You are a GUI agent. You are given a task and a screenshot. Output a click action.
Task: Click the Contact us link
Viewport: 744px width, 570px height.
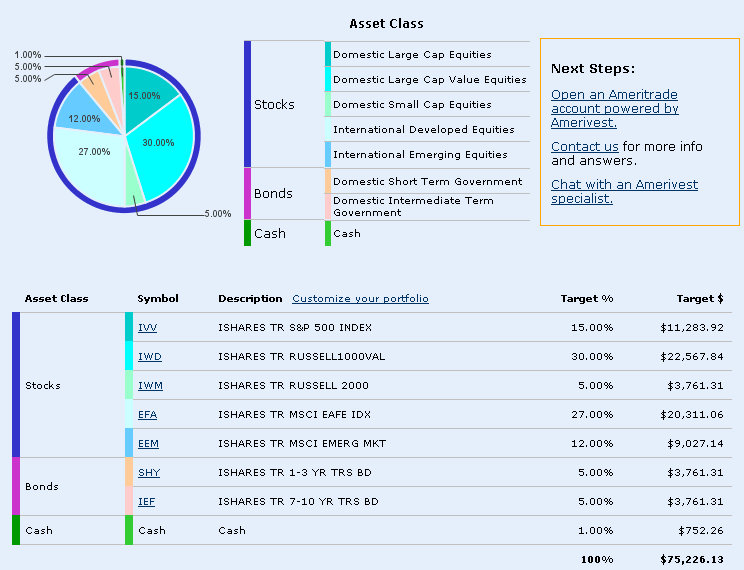pyautogui.click(x=584, y=147)
